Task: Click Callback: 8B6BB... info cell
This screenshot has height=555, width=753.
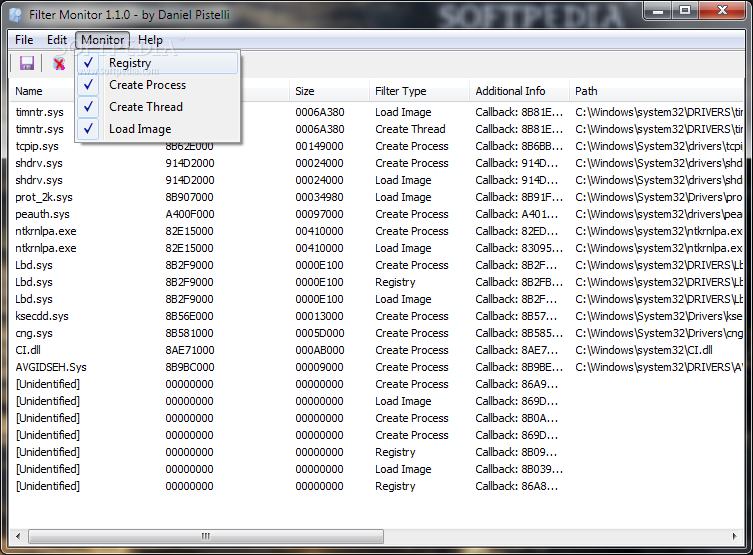Action: click(519, 146)
